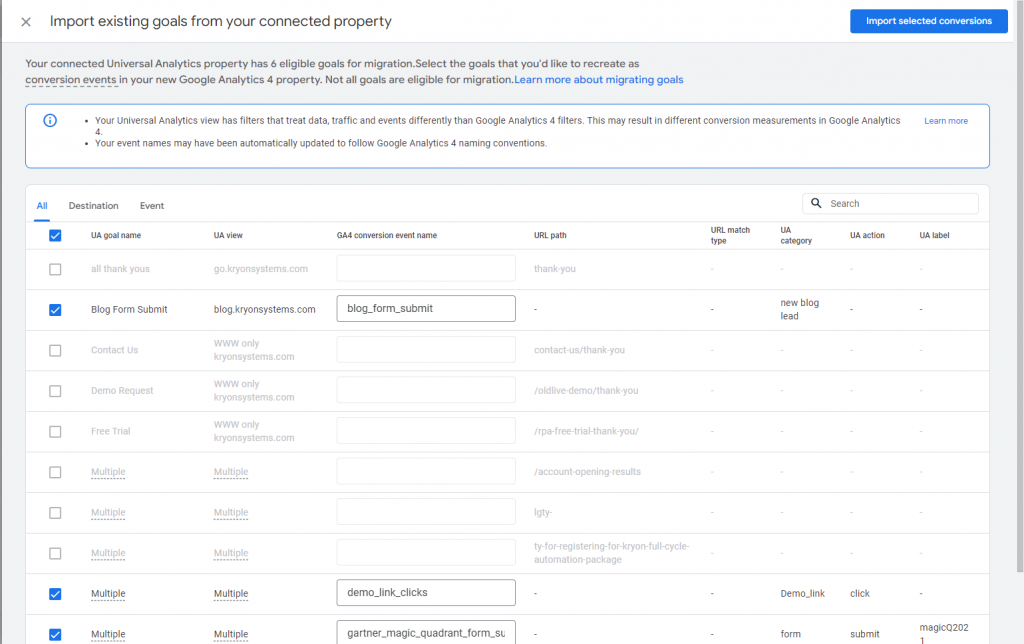1024x644 pixels.
Task: Open the conversion events link
Action: [72, 80]
